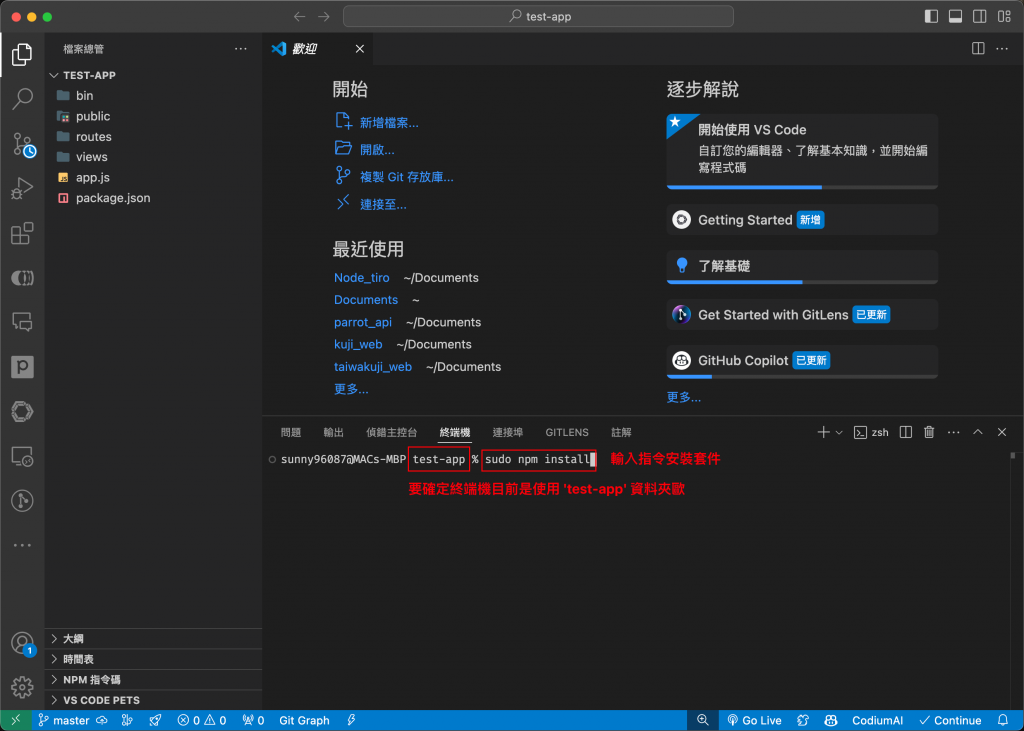
Task: Open the Extensions view icon
Action: (x=22, y=233)
